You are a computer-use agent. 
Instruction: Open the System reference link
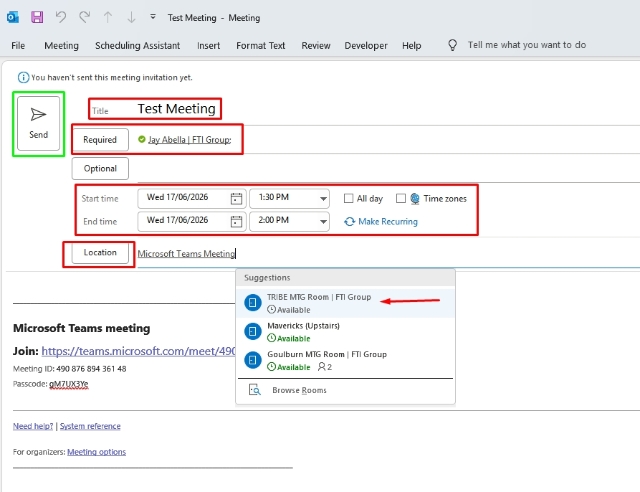(90, 426)
